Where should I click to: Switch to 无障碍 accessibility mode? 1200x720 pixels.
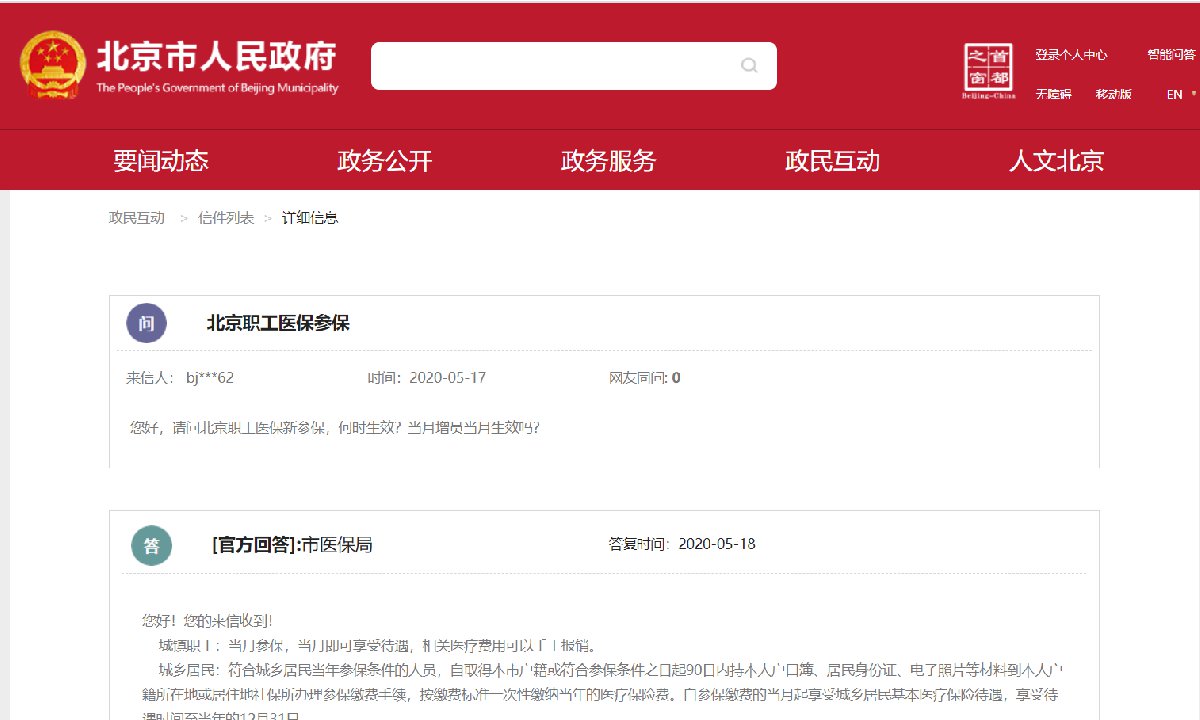pyautogui.click(x=1053, y=94)
